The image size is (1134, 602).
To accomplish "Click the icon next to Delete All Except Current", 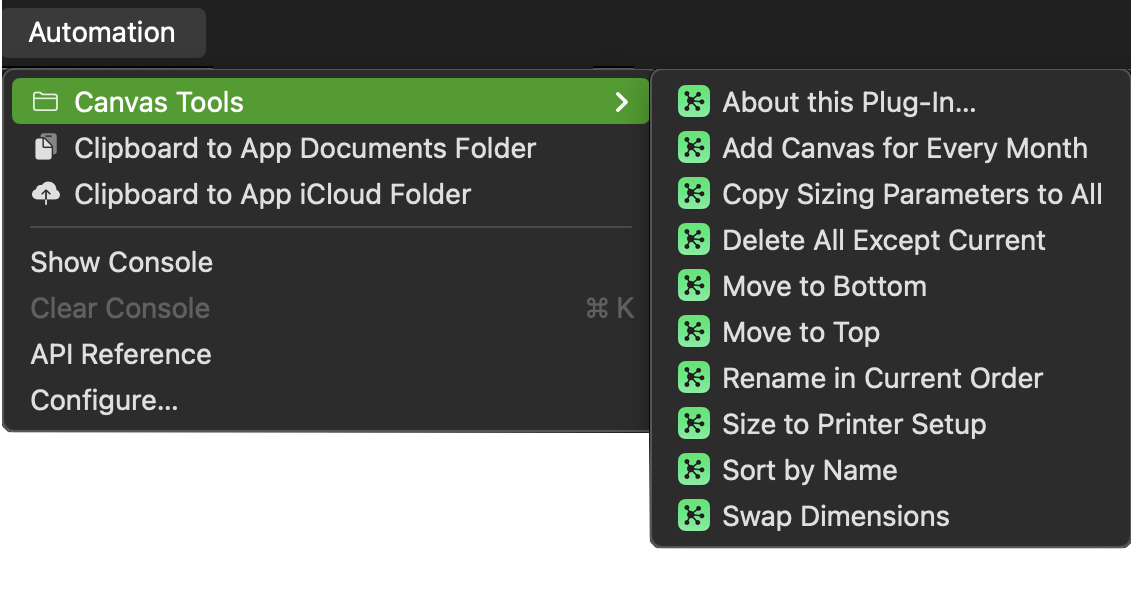I will 693,240.
